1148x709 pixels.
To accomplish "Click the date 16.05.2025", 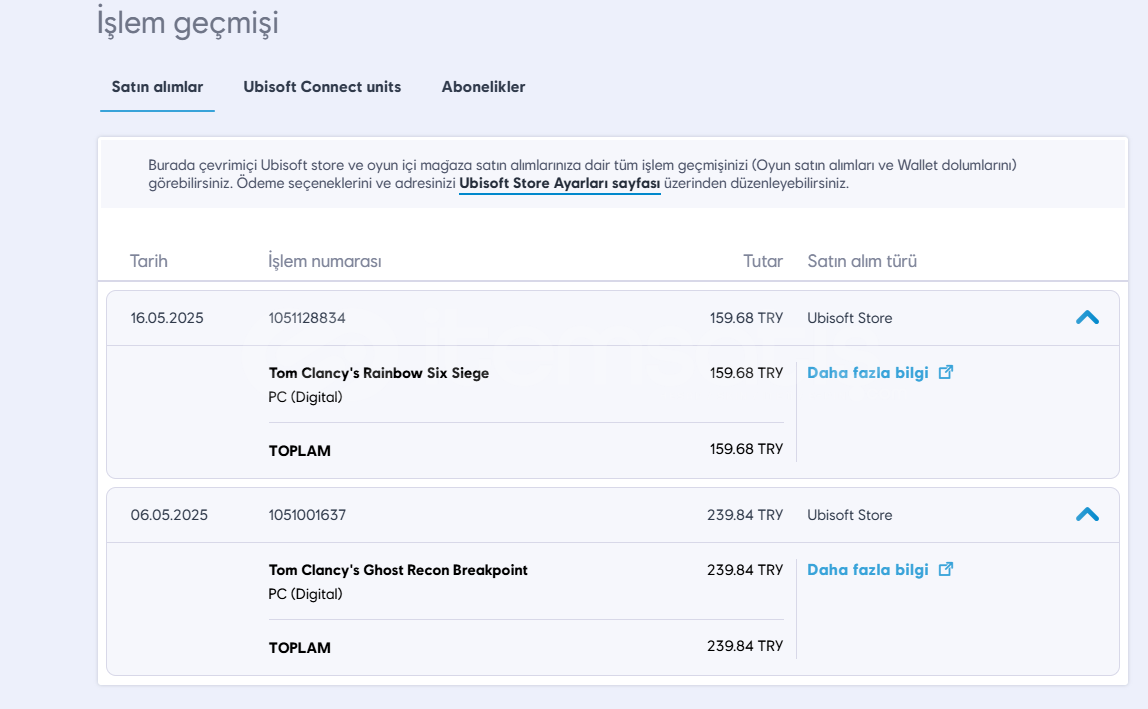I will pos(167,318).
